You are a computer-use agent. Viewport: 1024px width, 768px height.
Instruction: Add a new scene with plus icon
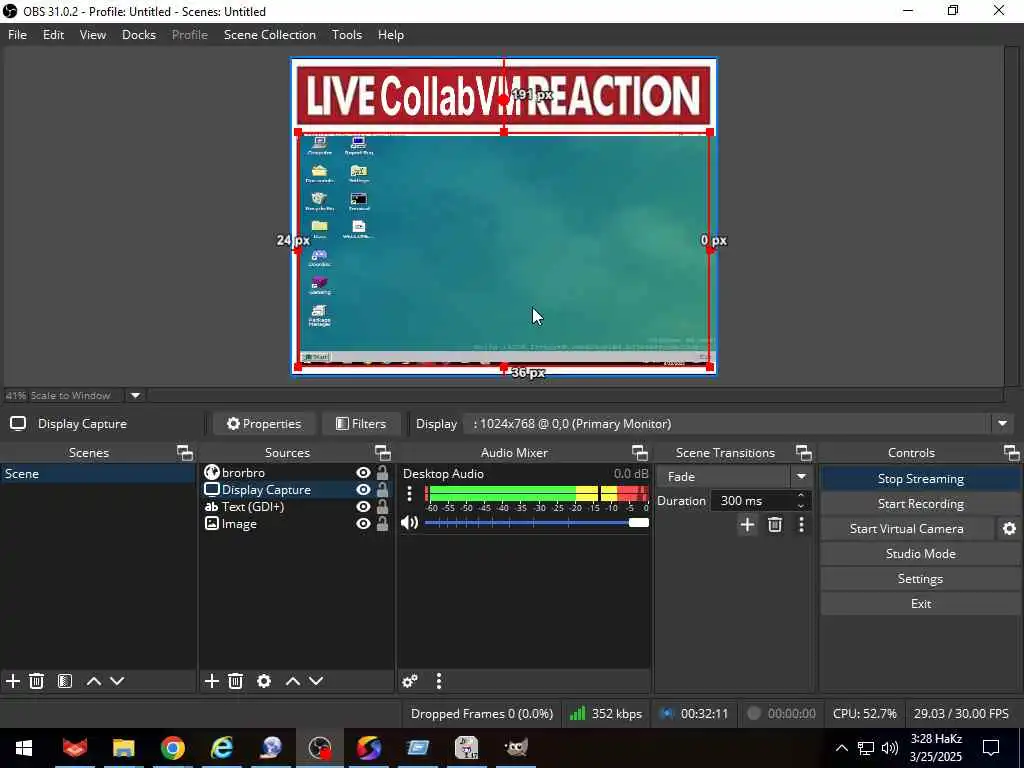[12, 681]
